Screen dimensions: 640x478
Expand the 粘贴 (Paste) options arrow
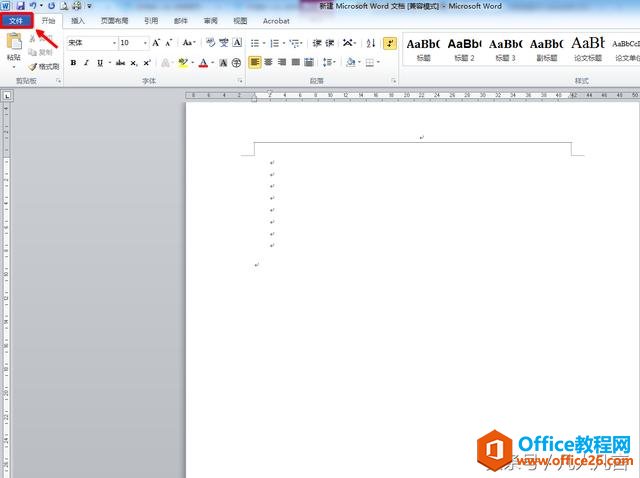pos(14,67)
